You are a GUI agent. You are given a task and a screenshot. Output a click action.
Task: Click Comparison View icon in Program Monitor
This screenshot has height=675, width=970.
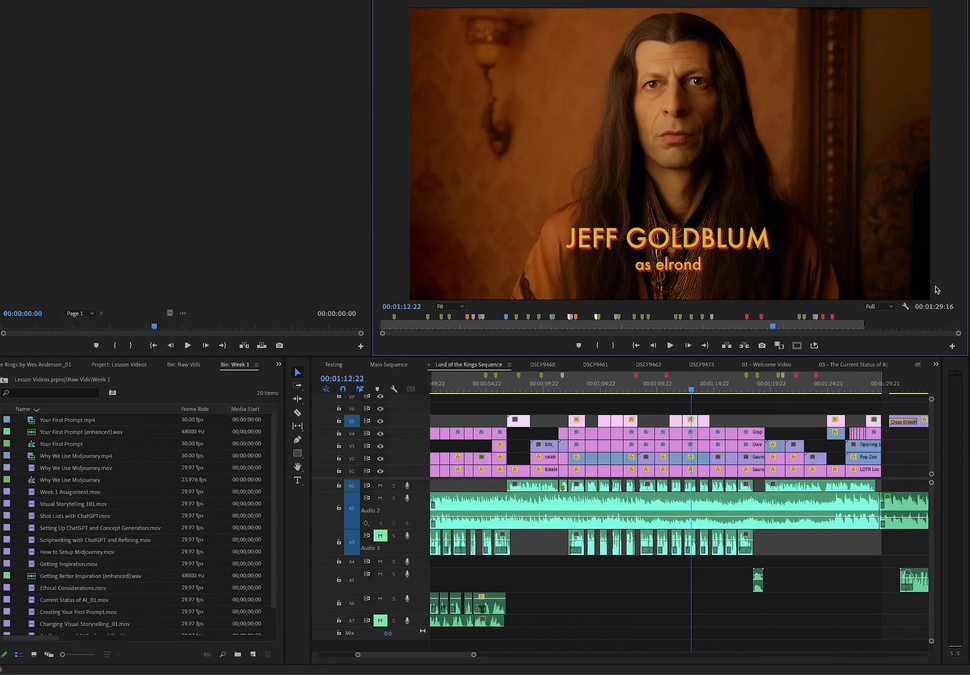(x=779, y=345)
